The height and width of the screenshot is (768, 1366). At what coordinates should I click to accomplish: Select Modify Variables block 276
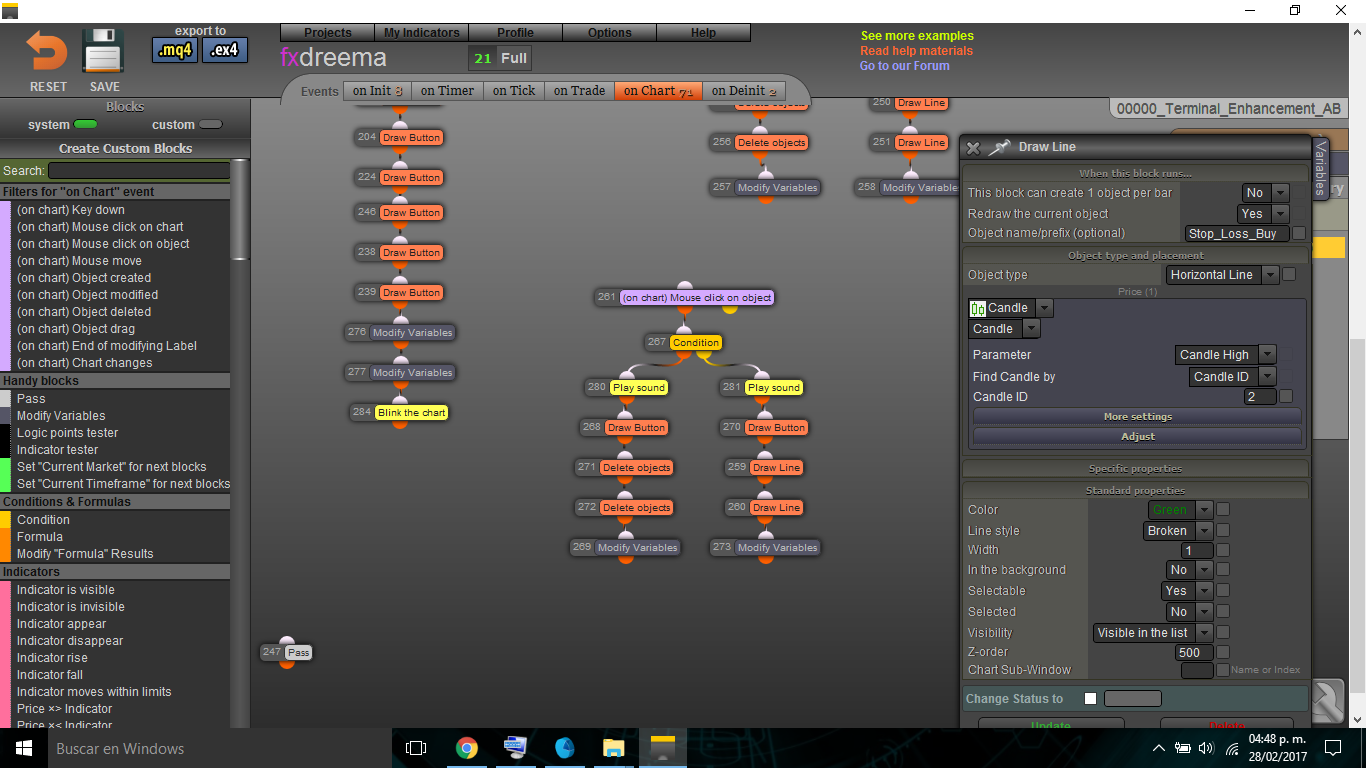coord(412,332)
